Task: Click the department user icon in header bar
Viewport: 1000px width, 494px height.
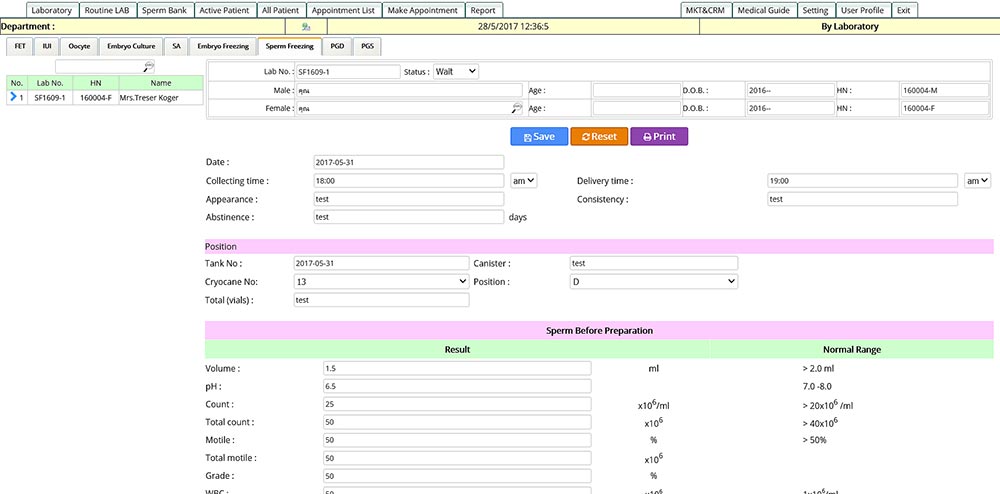Action: coord(306,27)
